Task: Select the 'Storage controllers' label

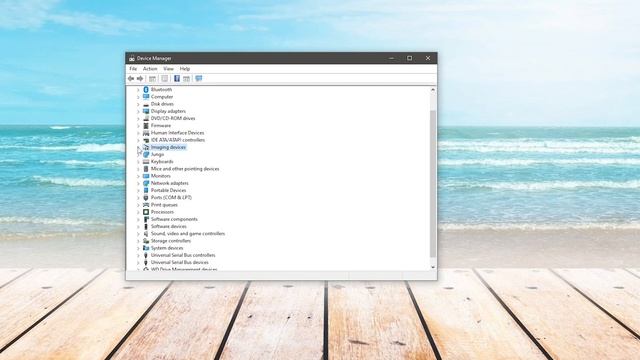Action: (171, 241)
